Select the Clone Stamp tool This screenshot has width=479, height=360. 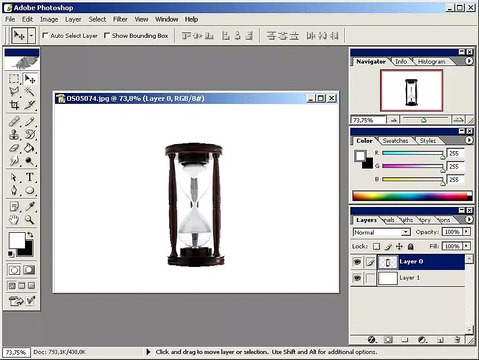pyautogui.click(x=14, y=135)
